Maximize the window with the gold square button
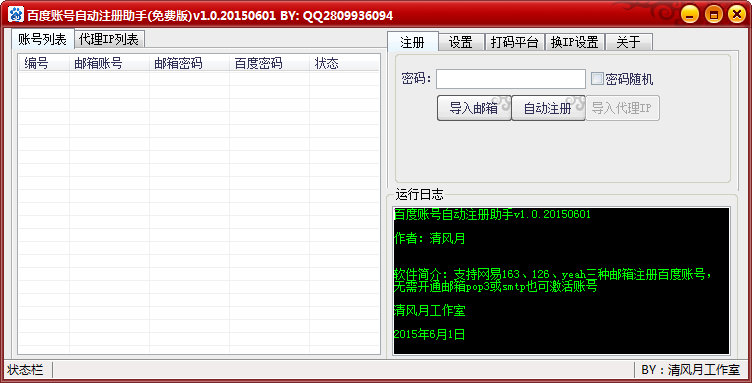Screen dimensions: 752x383 click(x=714, y=14)
